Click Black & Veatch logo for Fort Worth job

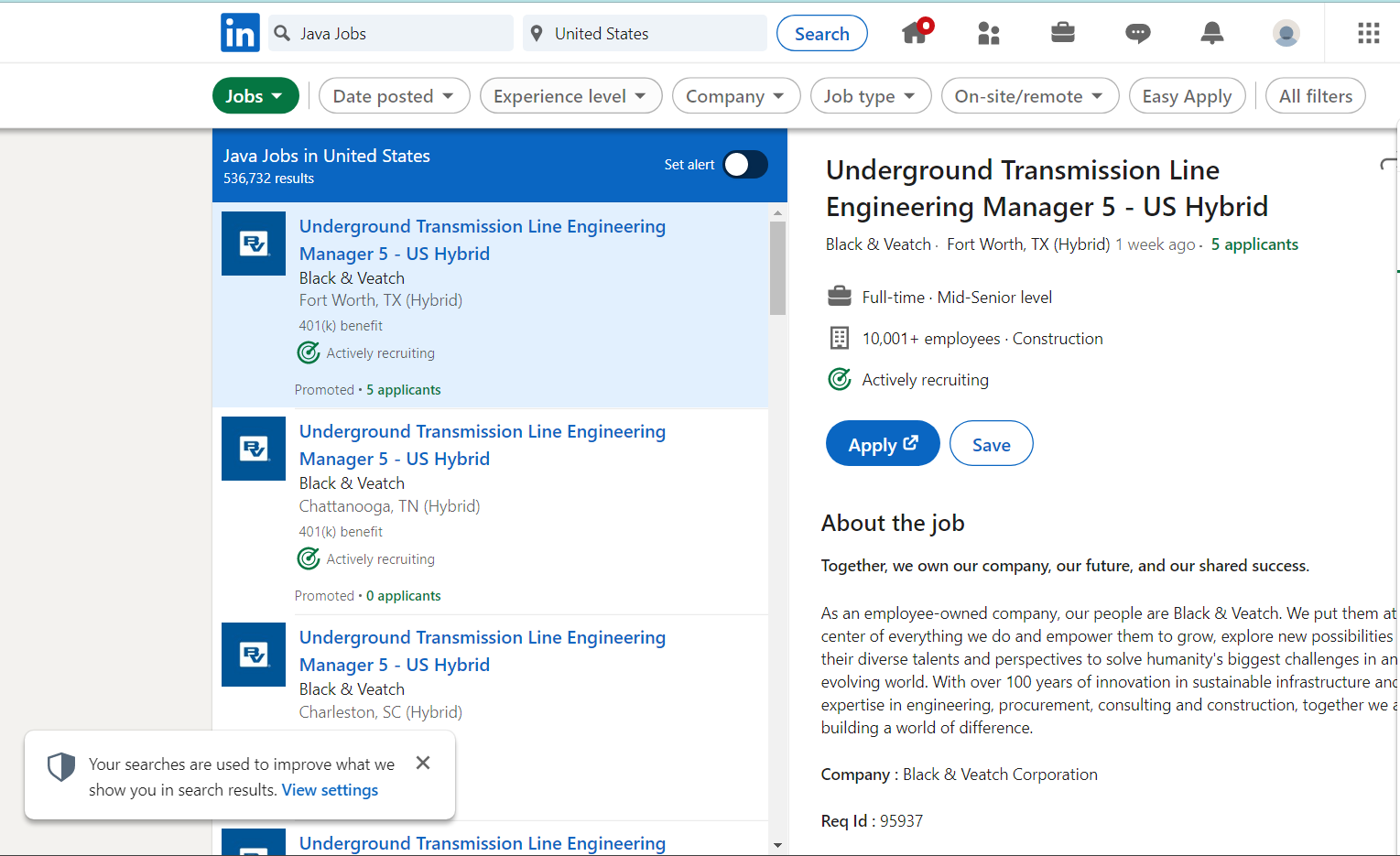coord(254,244)
